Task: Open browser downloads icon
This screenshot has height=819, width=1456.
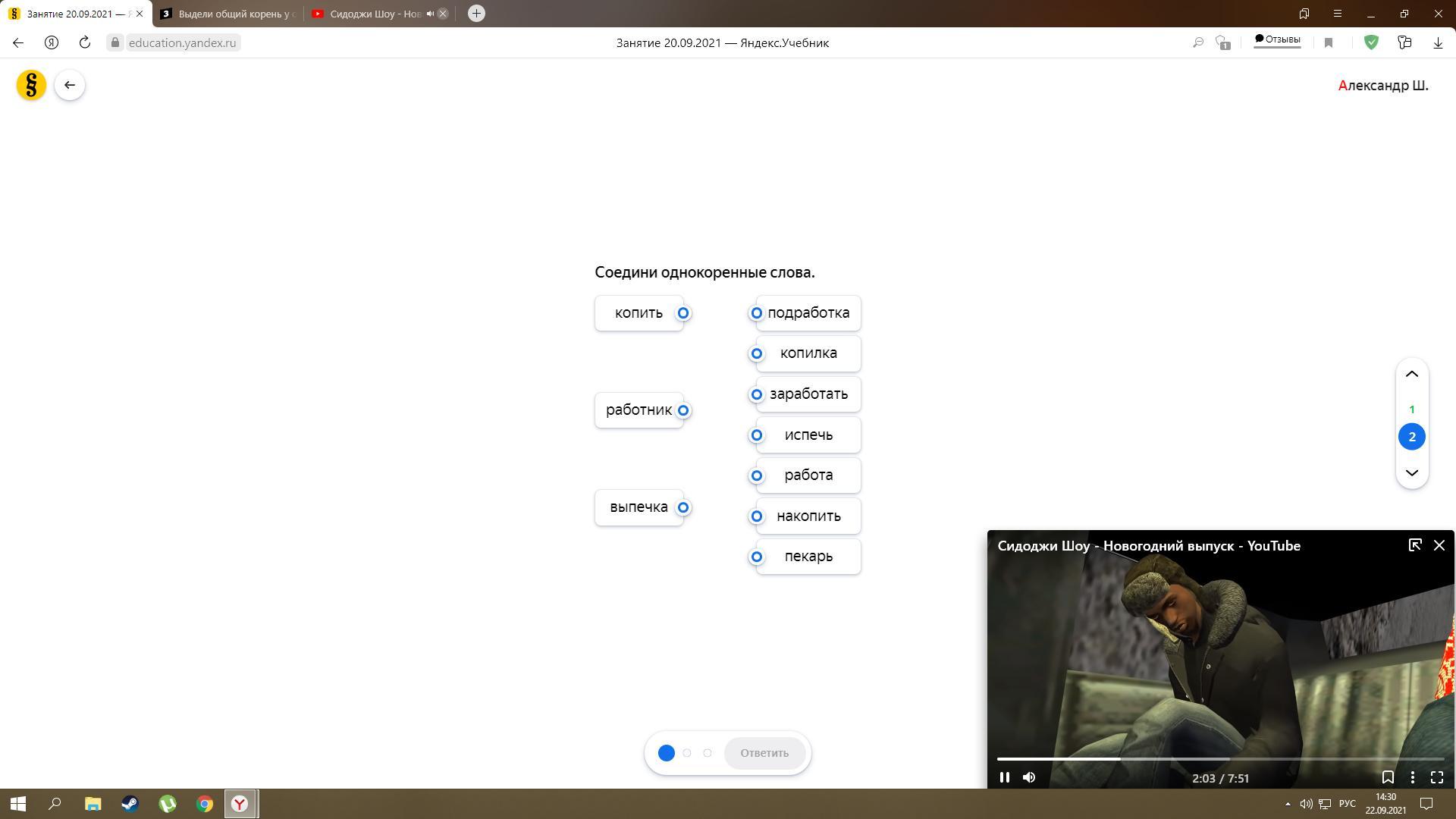Action: 1438,43
